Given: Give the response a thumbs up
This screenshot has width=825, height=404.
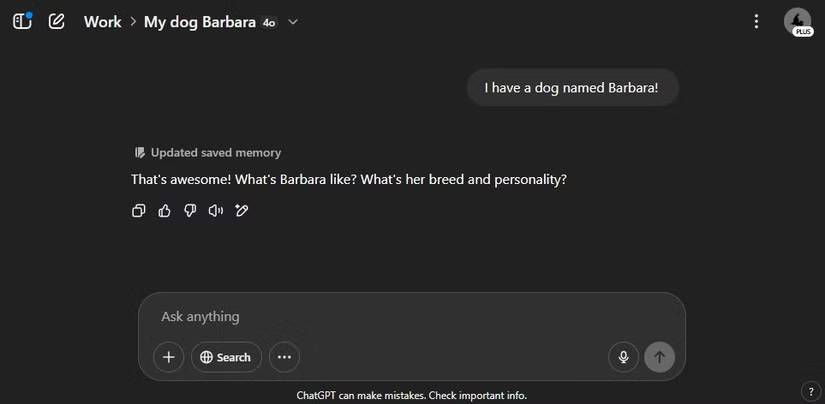Looking at the screenshot, I should coord(165,210).
